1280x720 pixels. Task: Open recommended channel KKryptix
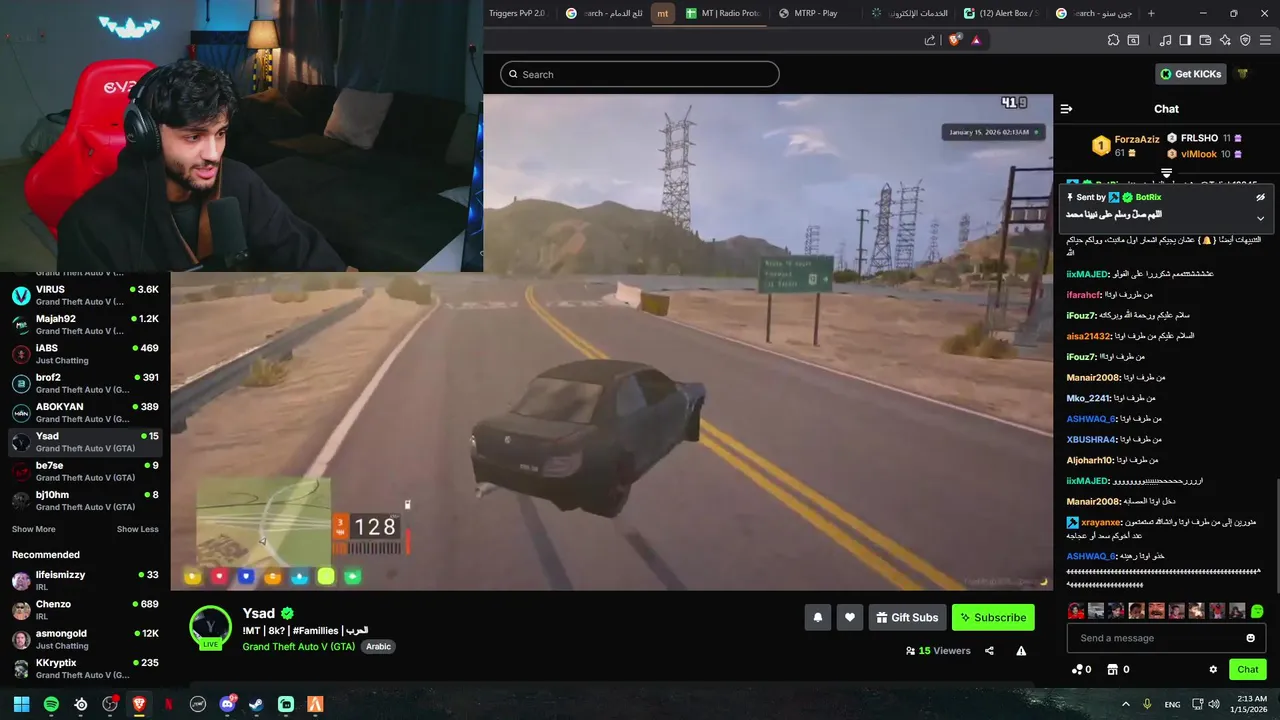click(x=85, y=668)
